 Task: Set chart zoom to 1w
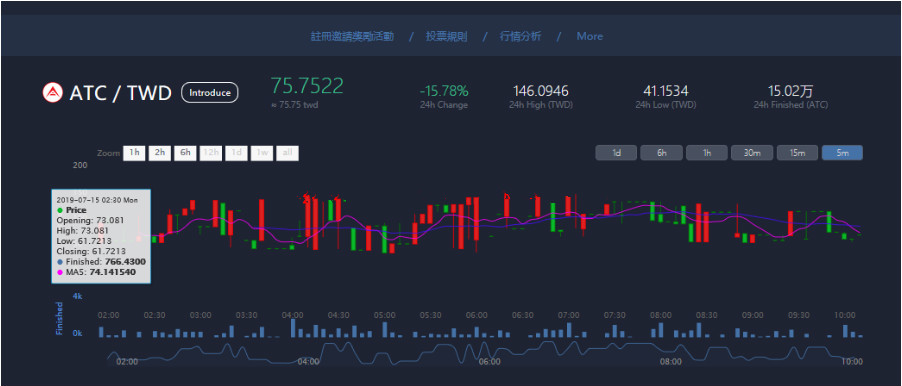pyautogui.click(x=262, y=153)
